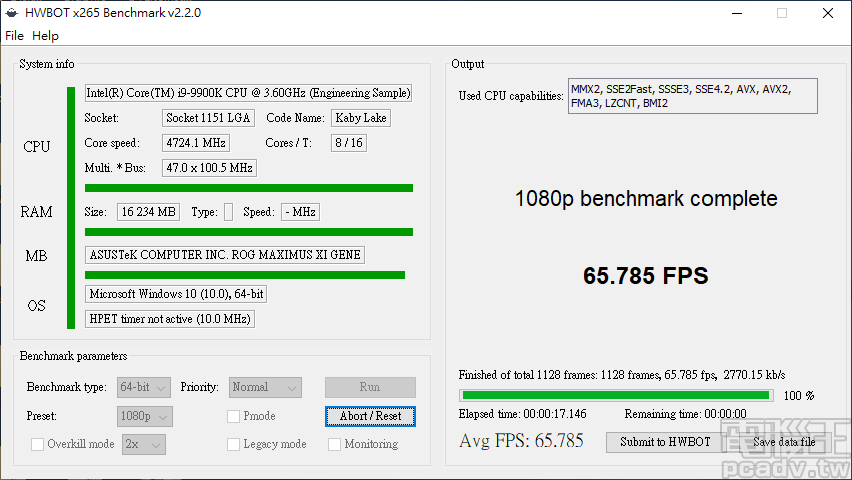
Task: Click the Elapsed time 00:00:17.146 text
Action: 523,414
